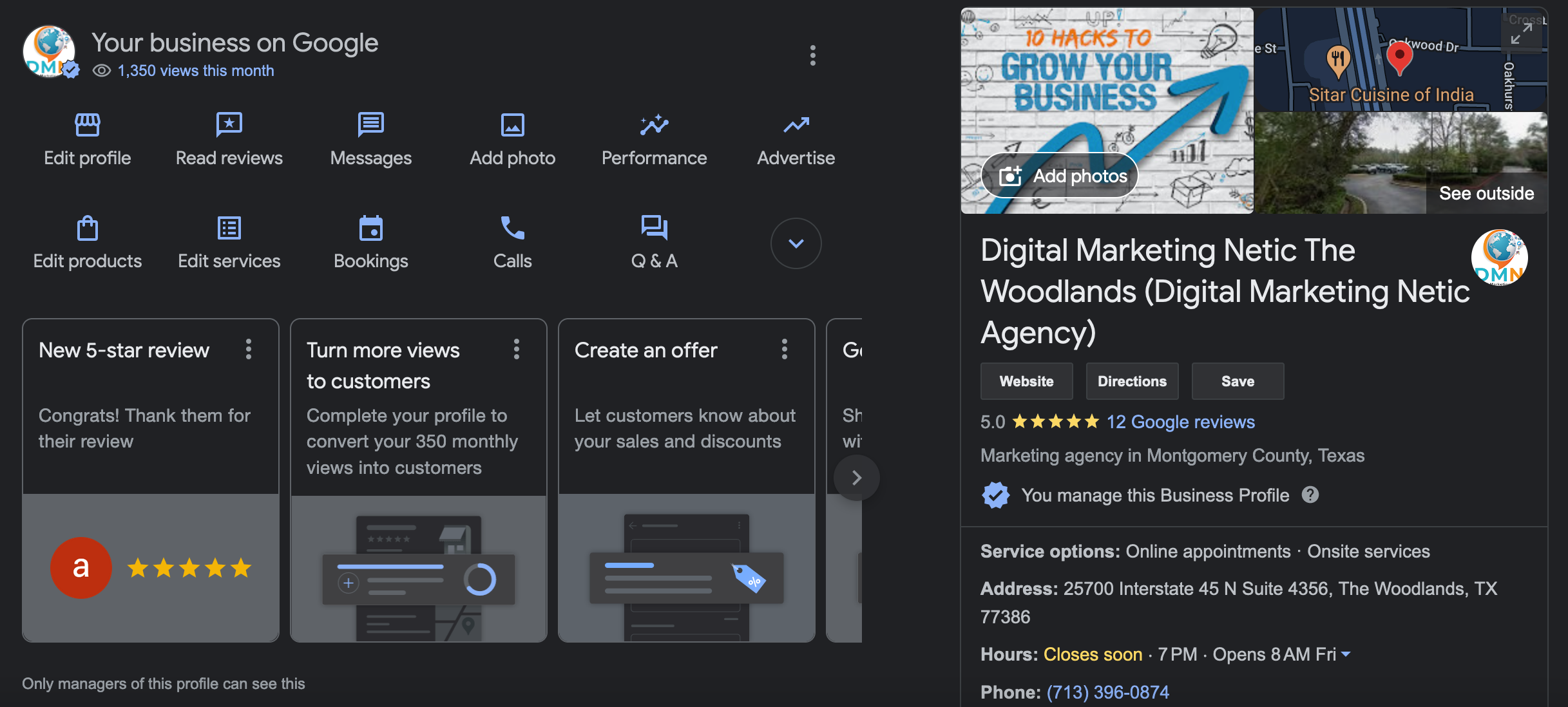This screenshot has height=707, width=1568.
Task: Open Calls phone icon
Action: [513, 228]
